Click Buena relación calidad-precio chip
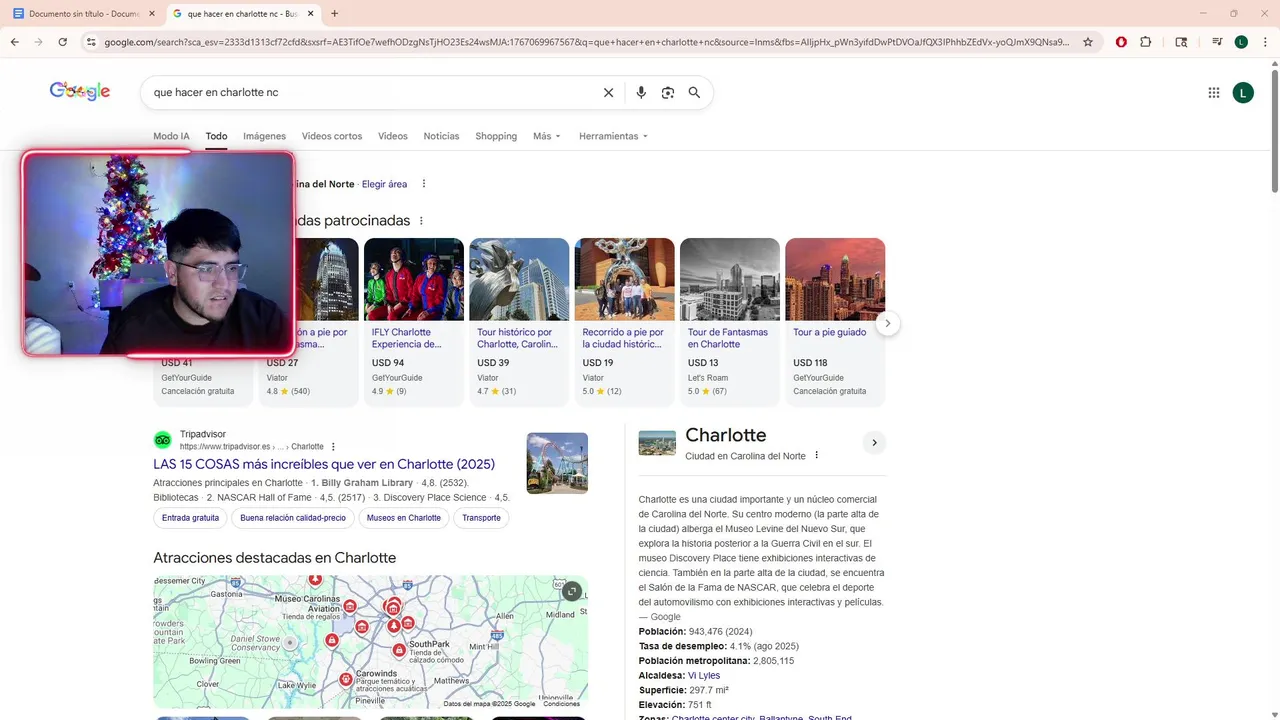The width and height of the screenshot is (1280, 720). click(x=293, y=518)
